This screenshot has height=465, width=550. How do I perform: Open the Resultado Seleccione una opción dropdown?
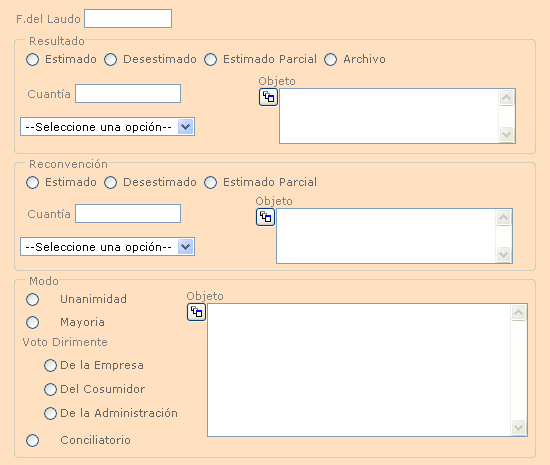107,127
